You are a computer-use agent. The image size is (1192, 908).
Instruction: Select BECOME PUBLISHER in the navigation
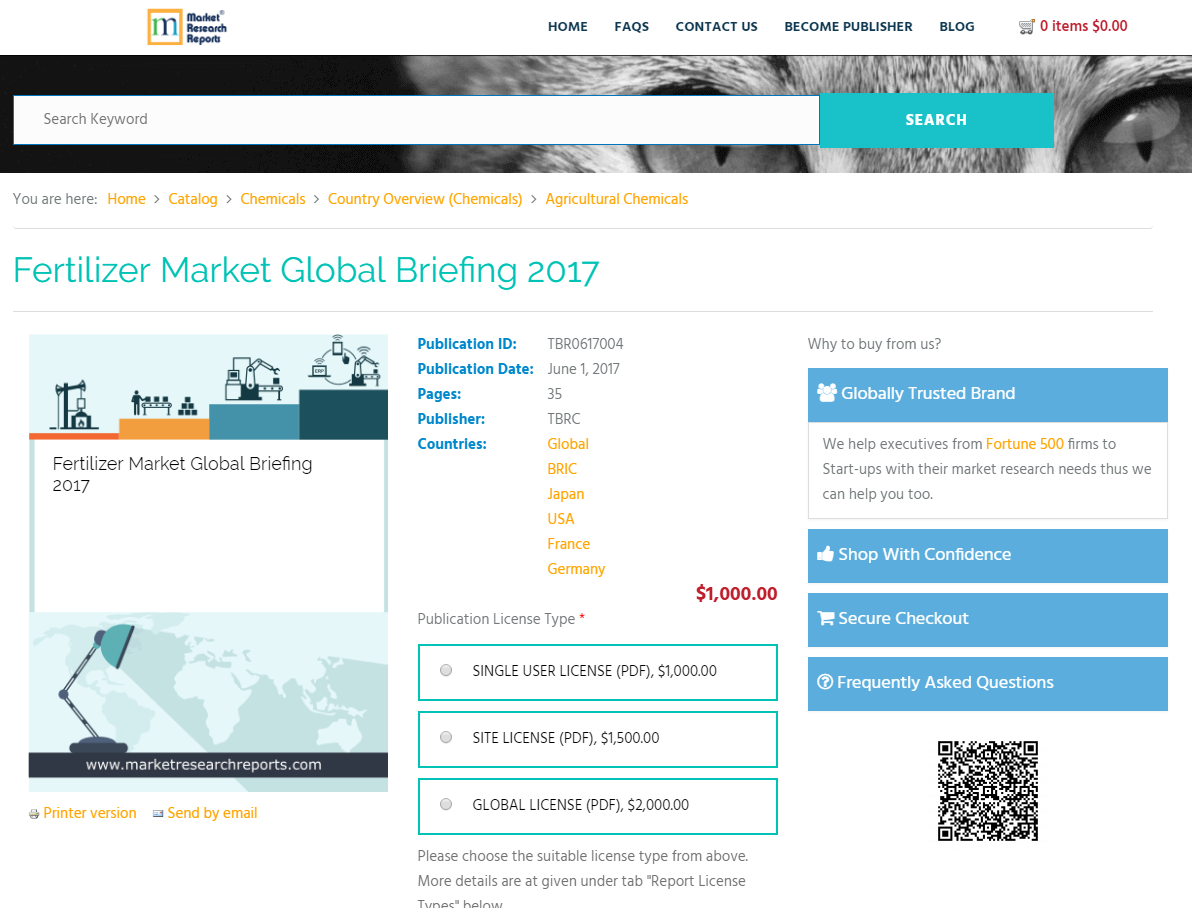tap(848, 26)
